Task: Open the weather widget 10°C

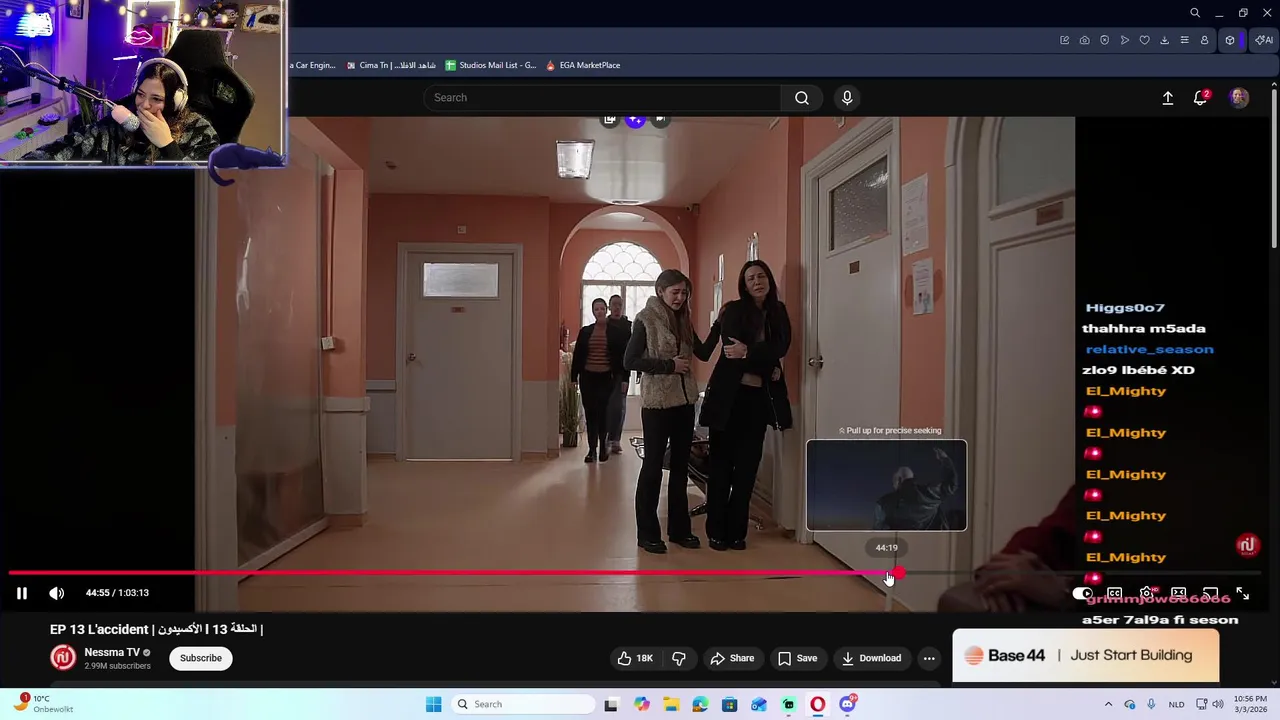Action: [42, 704]
